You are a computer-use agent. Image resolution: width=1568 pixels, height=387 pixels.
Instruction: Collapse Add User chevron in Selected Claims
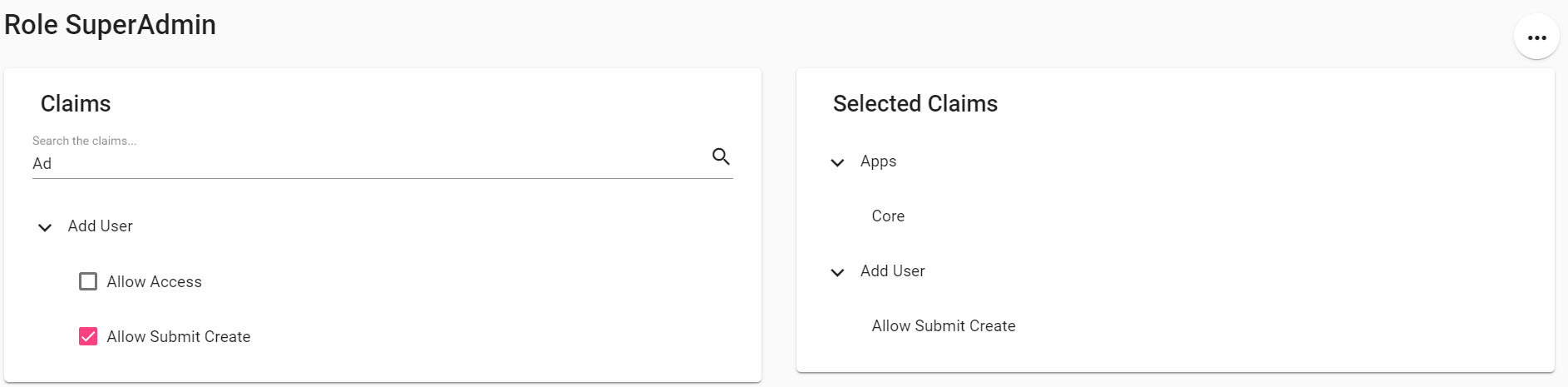(837, 272)
